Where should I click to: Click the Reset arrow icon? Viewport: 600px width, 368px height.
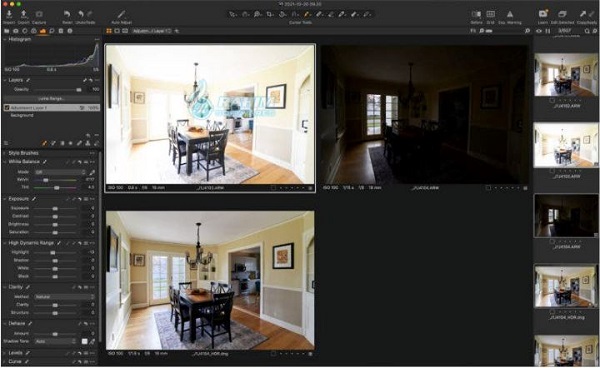click(x=67, y=15)
